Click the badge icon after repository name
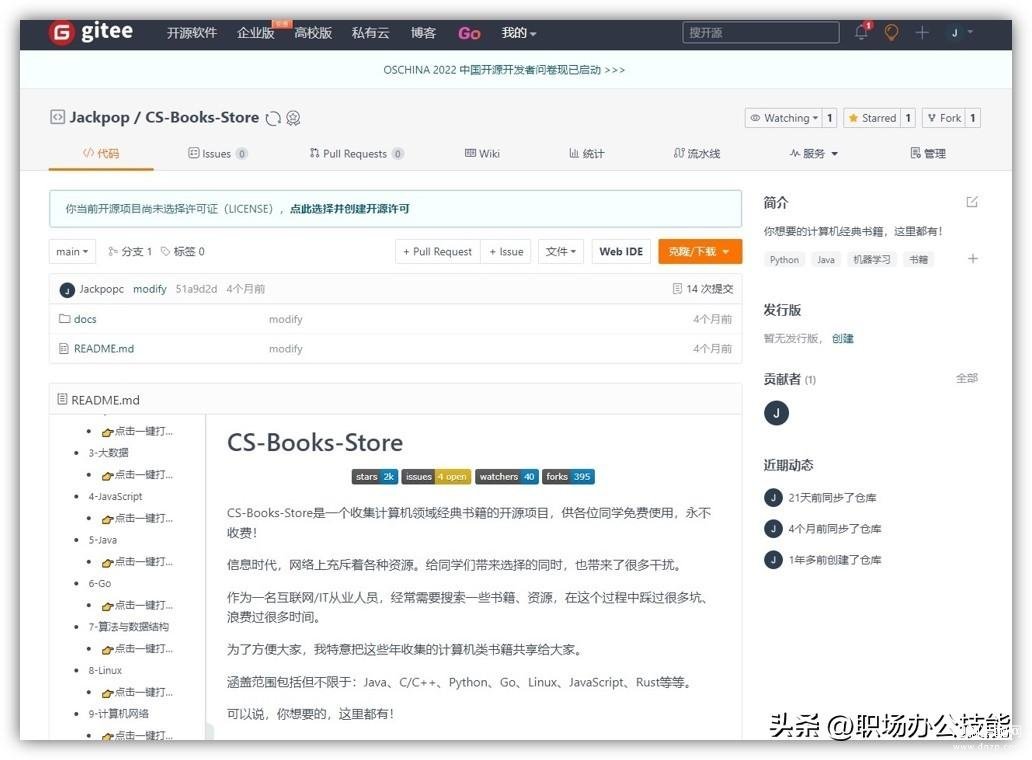Image resolution: width=1032 pixels, height=760 pixels. (294, 118)
